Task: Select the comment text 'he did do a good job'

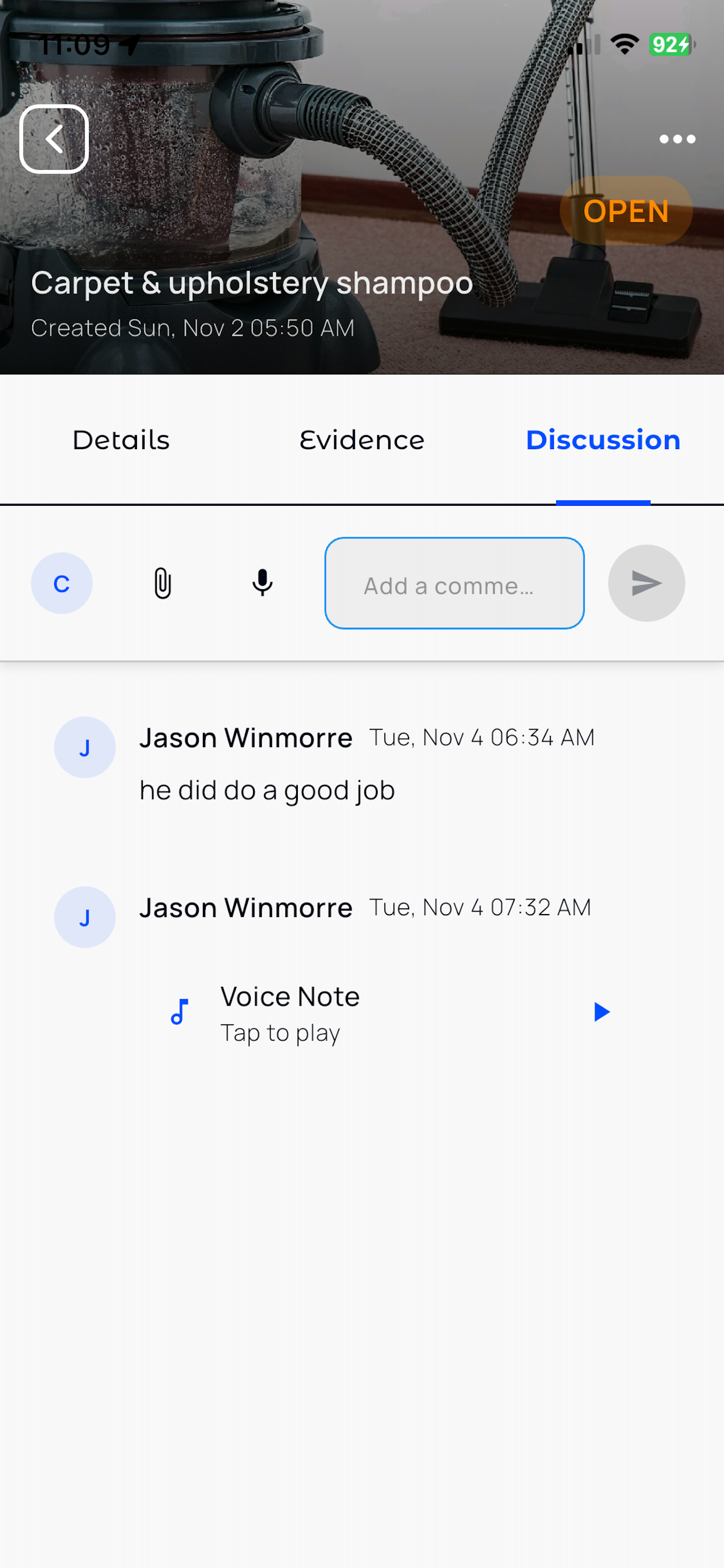Action: 267,790
